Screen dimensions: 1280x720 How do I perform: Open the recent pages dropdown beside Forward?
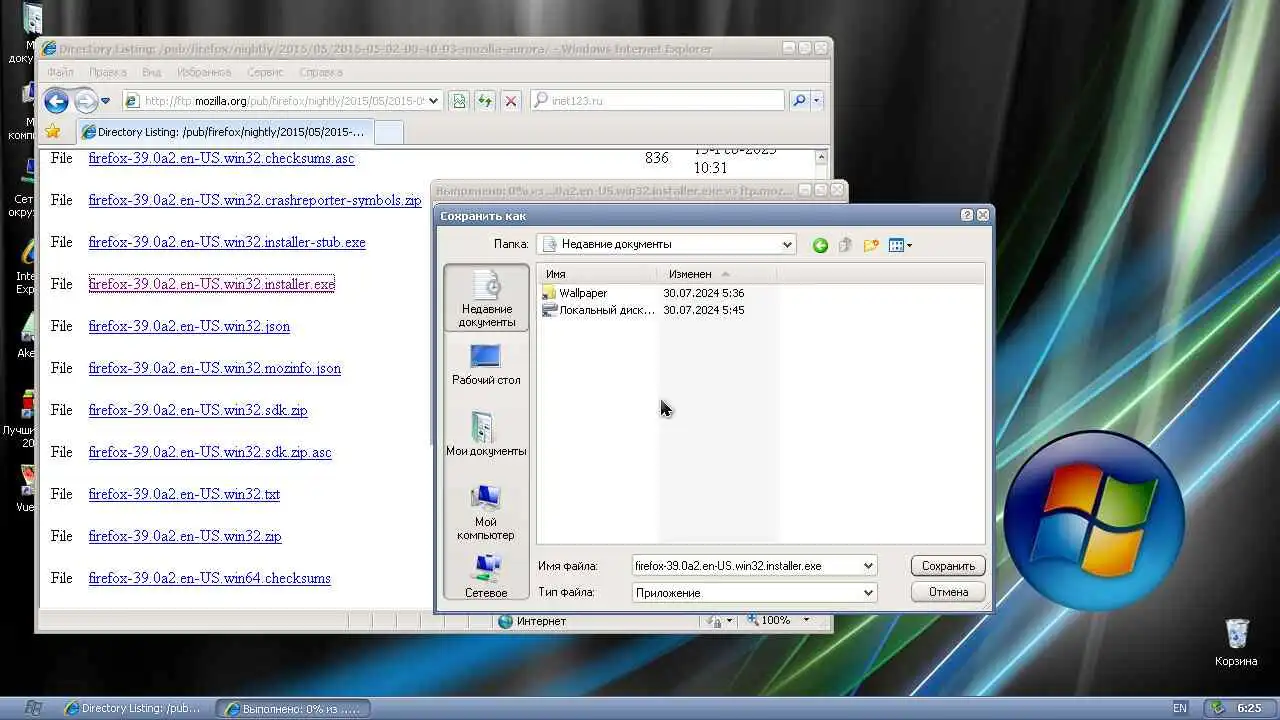point(105,101)
